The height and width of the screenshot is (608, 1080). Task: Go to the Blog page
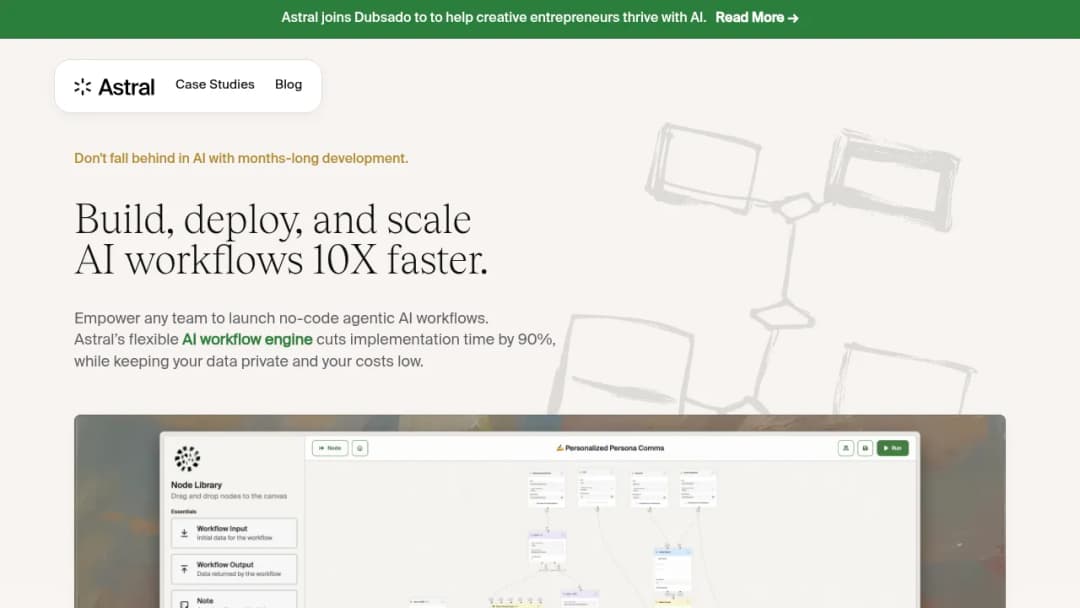(289, 84)
